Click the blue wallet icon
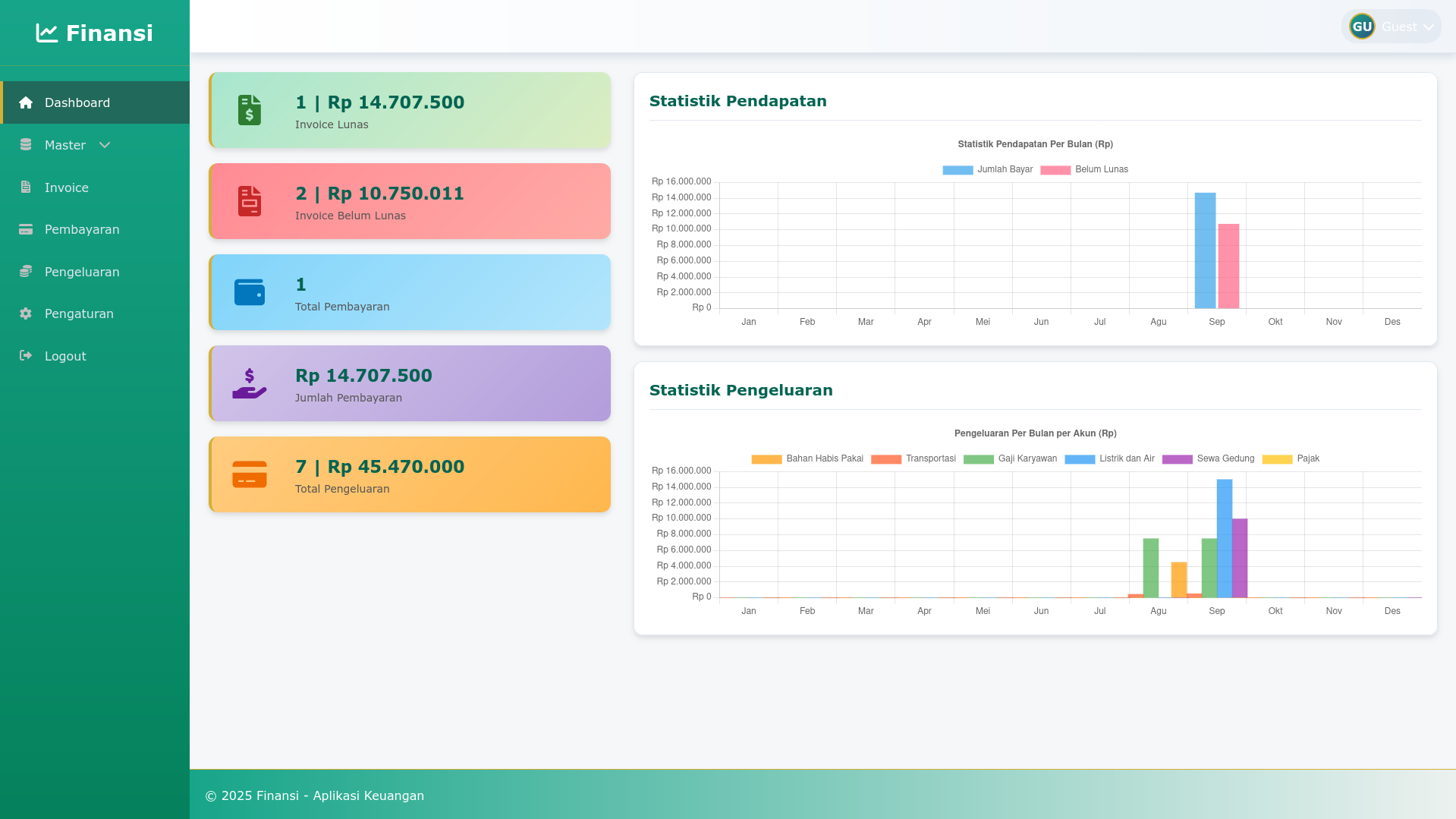This screenshot has height=819, width=1456. coord(249,292)
